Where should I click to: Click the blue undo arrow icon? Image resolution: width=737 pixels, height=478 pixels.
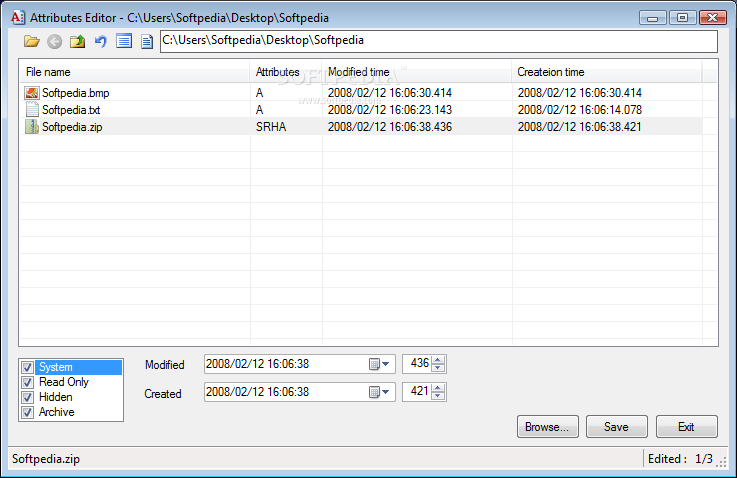(x=101, y=41)
